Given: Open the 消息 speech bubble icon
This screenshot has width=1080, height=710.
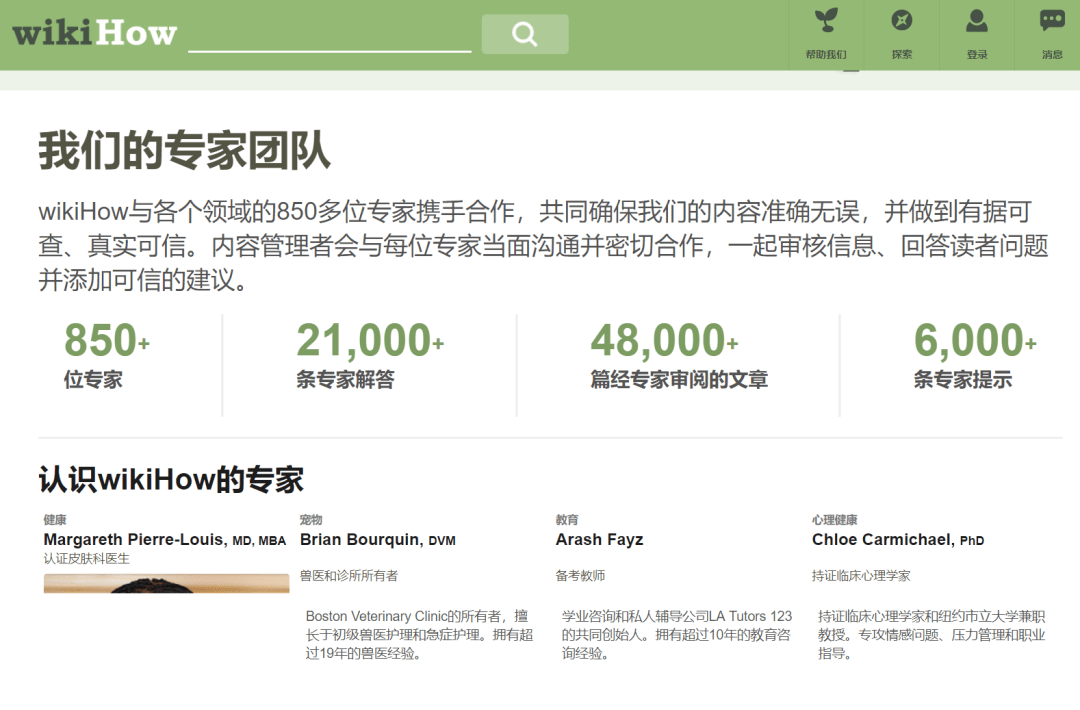Looking at the screenshot, I should (x=1051, y=21).
